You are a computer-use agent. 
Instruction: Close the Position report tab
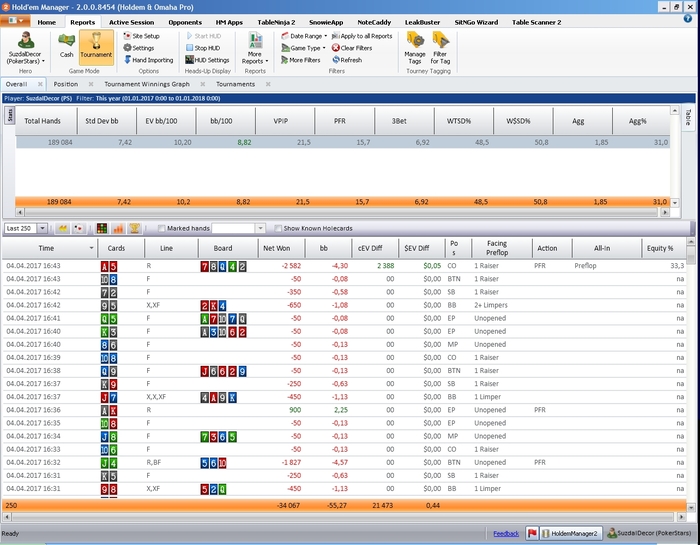[x=91, y=84]
